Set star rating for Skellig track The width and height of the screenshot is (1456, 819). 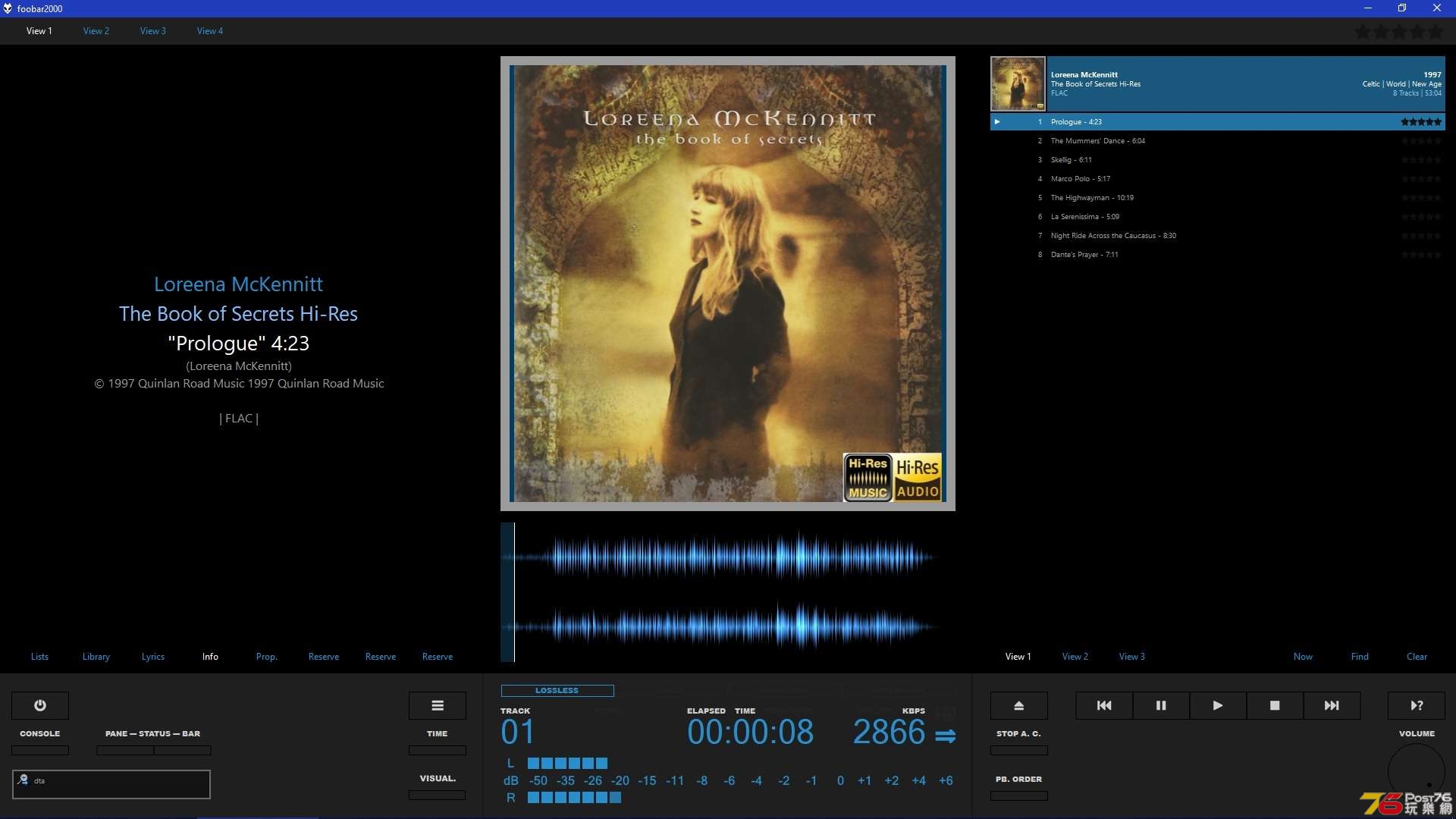pos(1421,160)
